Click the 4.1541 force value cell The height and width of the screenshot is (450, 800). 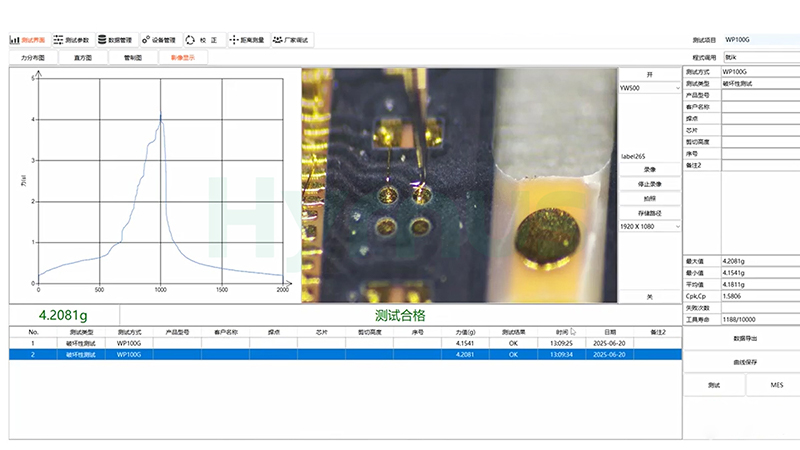coord(465,343)
